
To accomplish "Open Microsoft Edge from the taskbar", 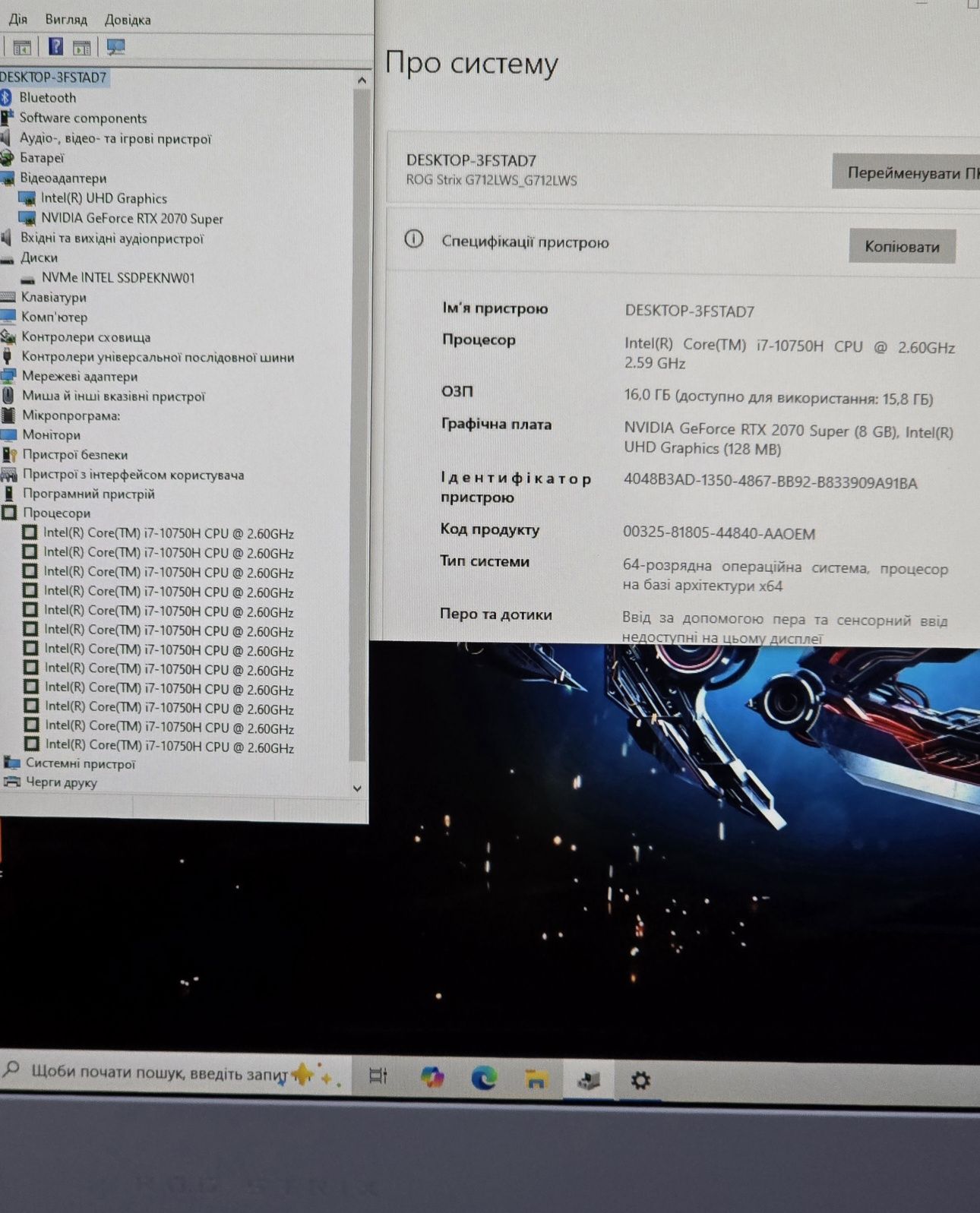I will 484,1078.
